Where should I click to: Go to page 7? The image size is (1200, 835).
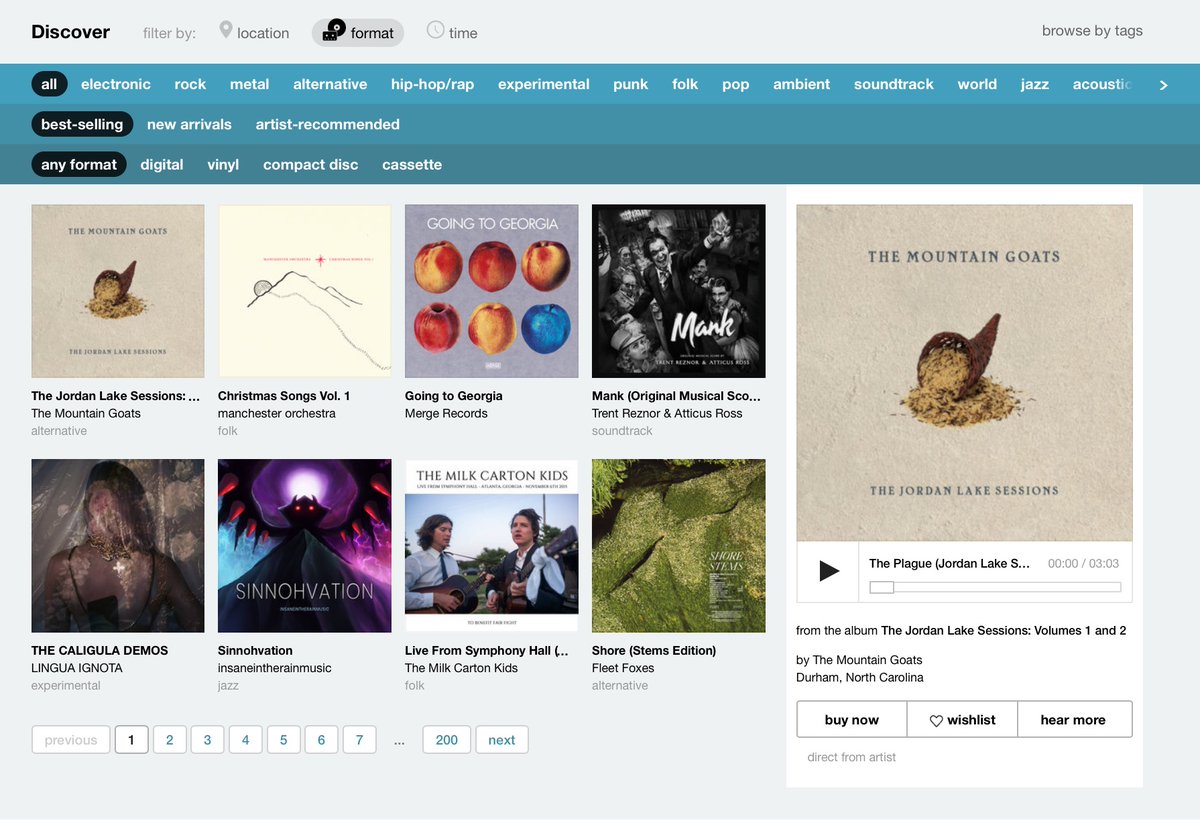click(x=359, y=740)
